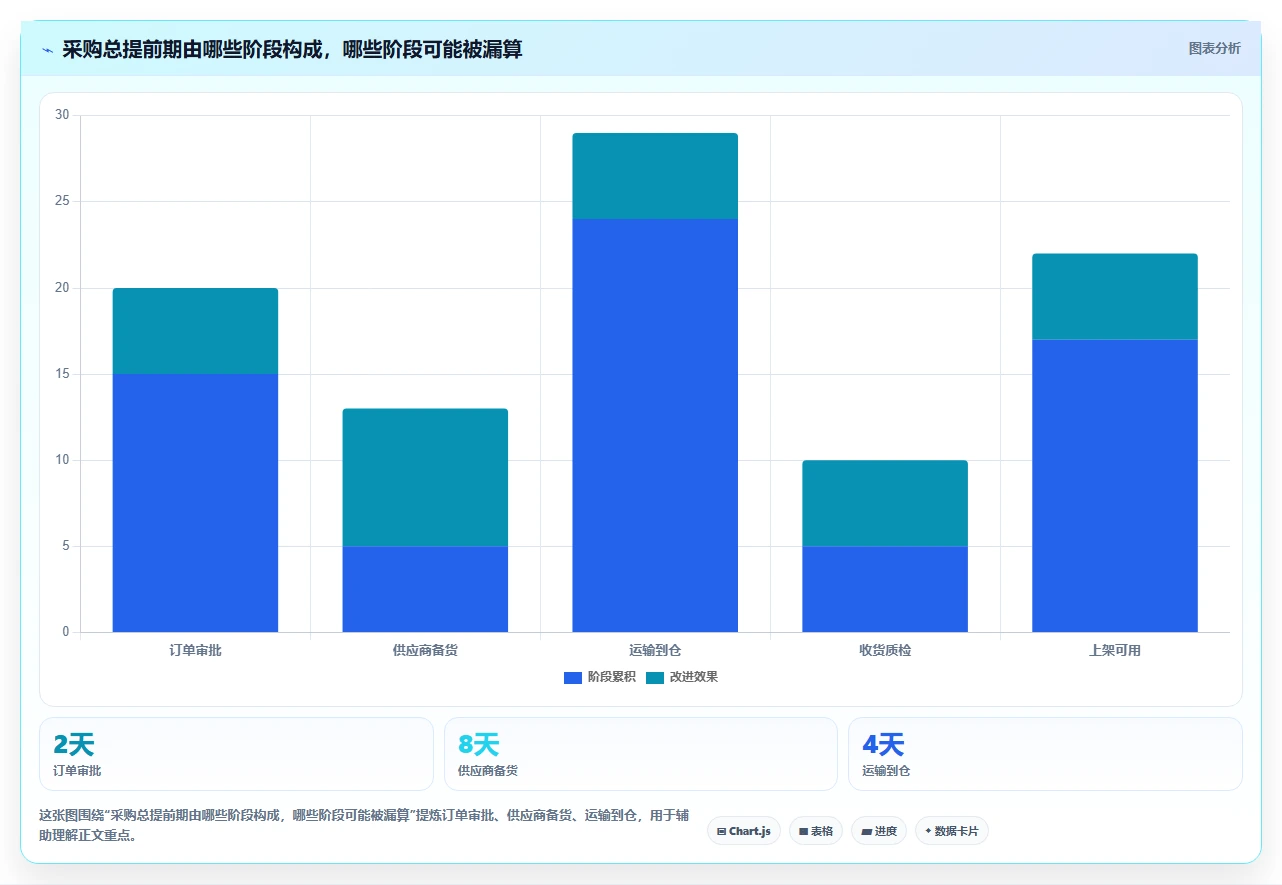Screen dimensions: 1282x885
Task: Click the chart title 采购总提前期 heading text
Action: [292, 49]
